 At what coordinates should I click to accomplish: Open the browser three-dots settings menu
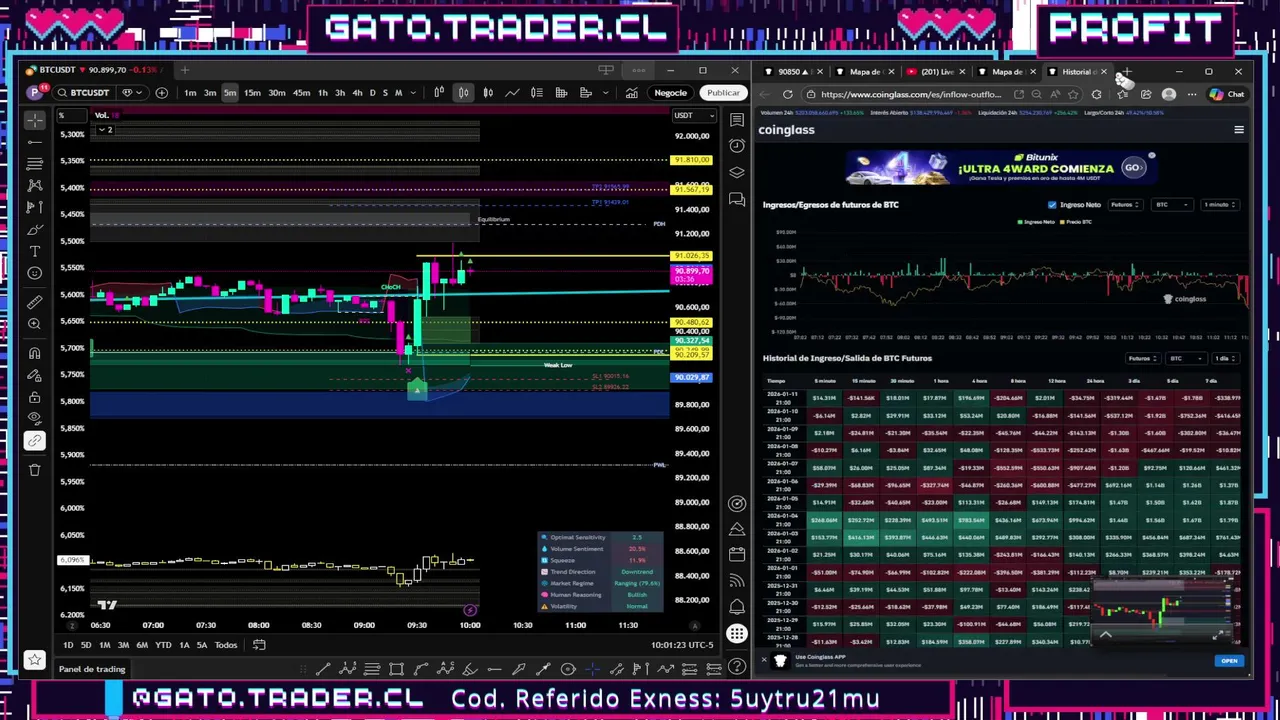click(x=1190, y=95)
